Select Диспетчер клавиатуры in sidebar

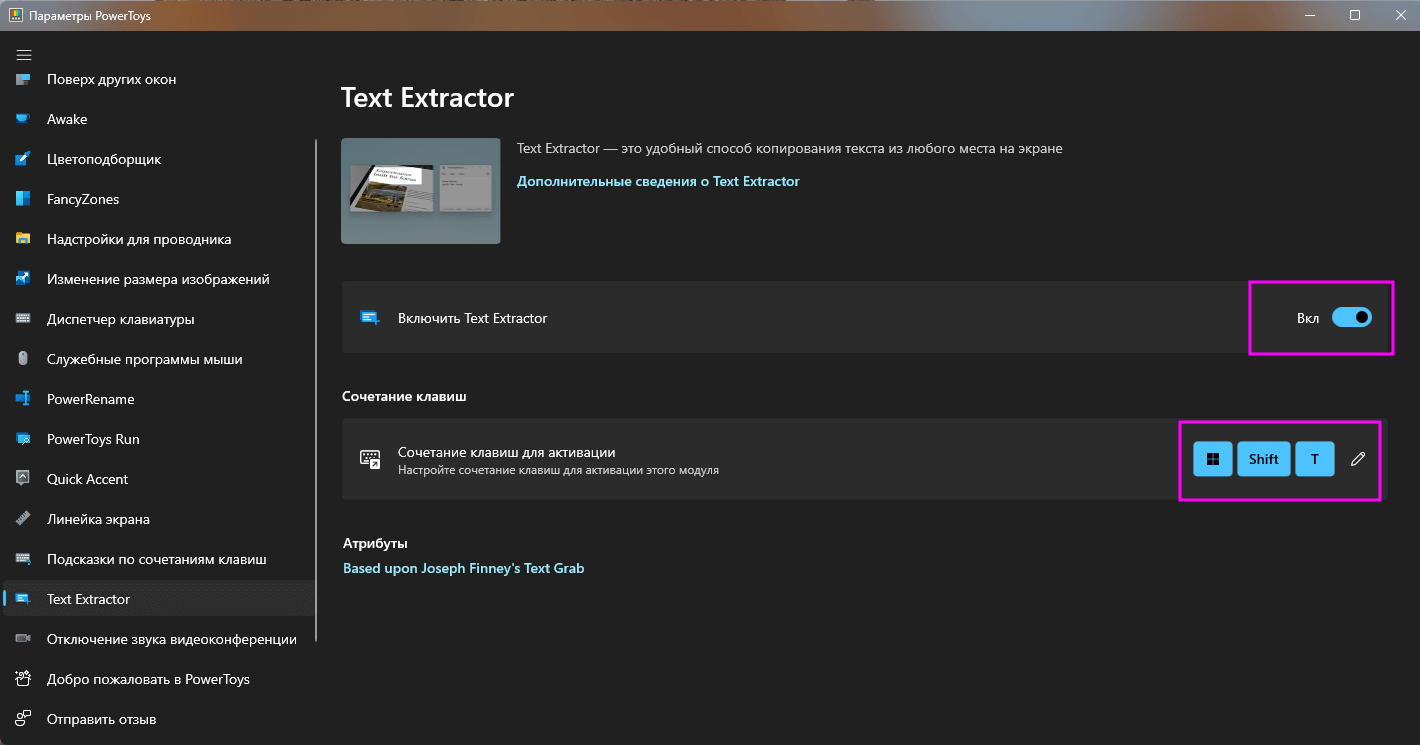158,319
